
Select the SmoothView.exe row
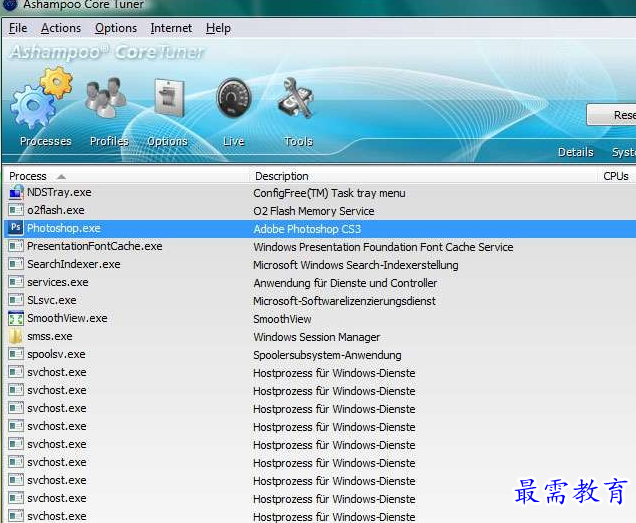click(x=320, y=318)
